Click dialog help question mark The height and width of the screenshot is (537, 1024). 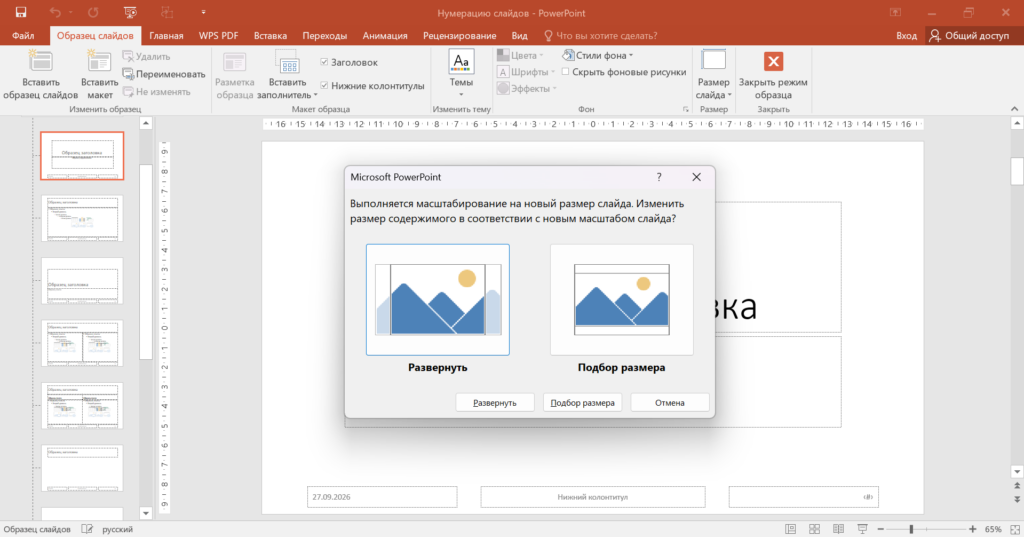click(x=659, y=177)
